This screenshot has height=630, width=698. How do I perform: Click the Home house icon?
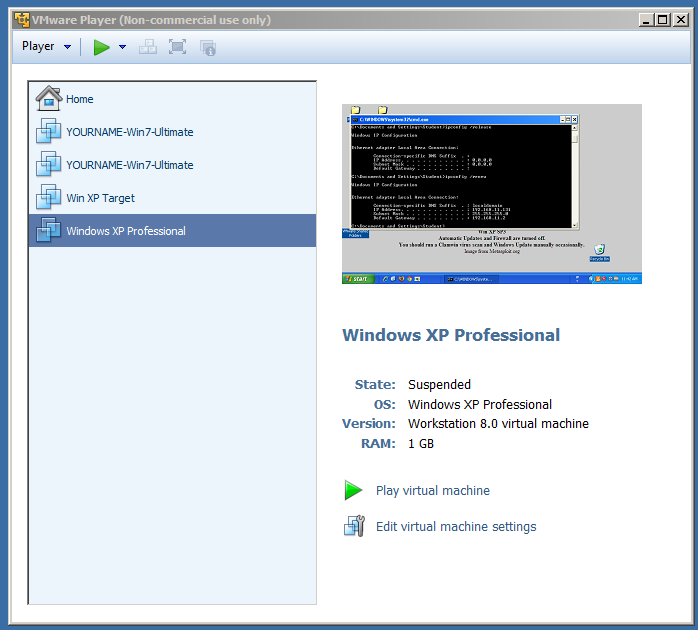[49, 98]
